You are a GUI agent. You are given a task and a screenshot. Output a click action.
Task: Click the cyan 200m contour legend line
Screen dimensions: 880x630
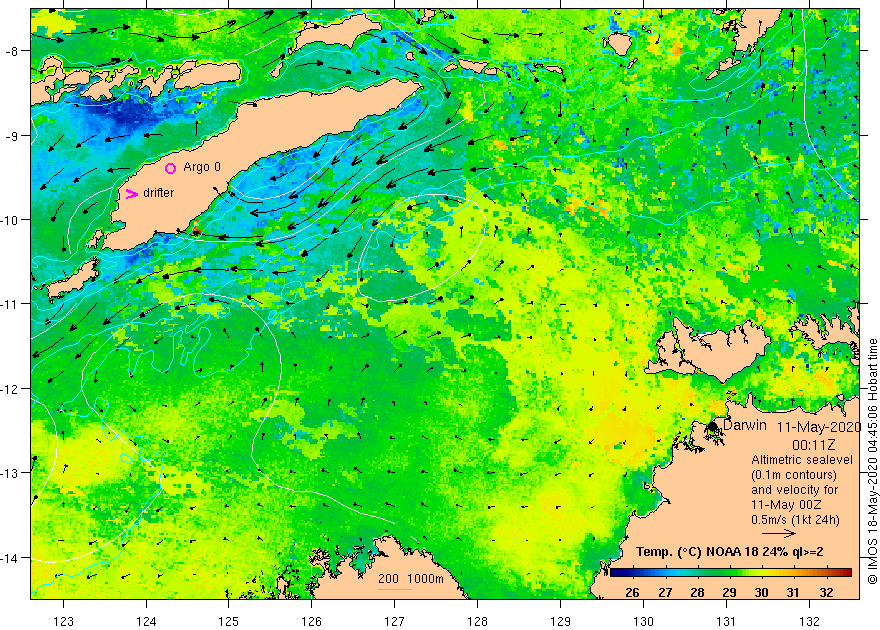(395, 590)
